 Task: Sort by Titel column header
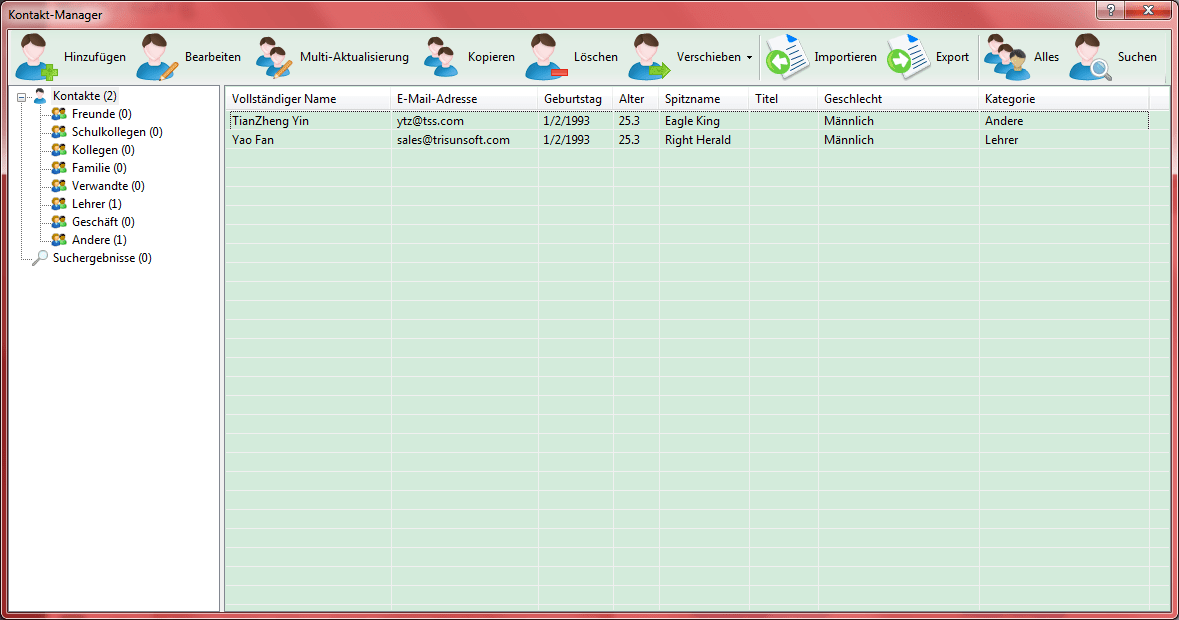pos(783,99)
